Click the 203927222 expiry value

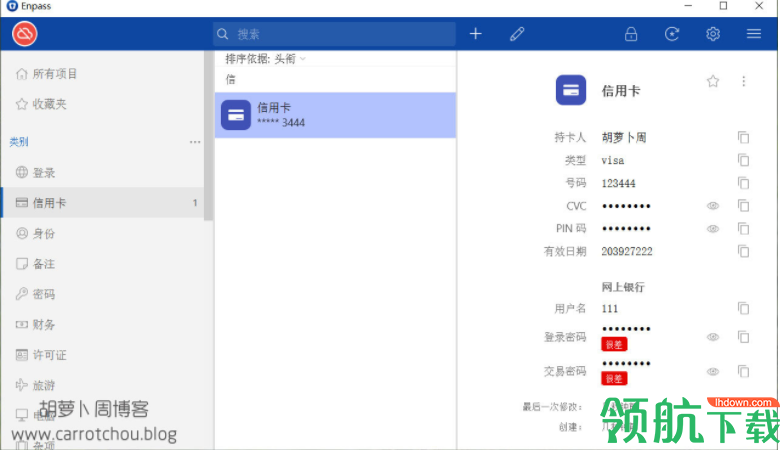tap(627, 252)
